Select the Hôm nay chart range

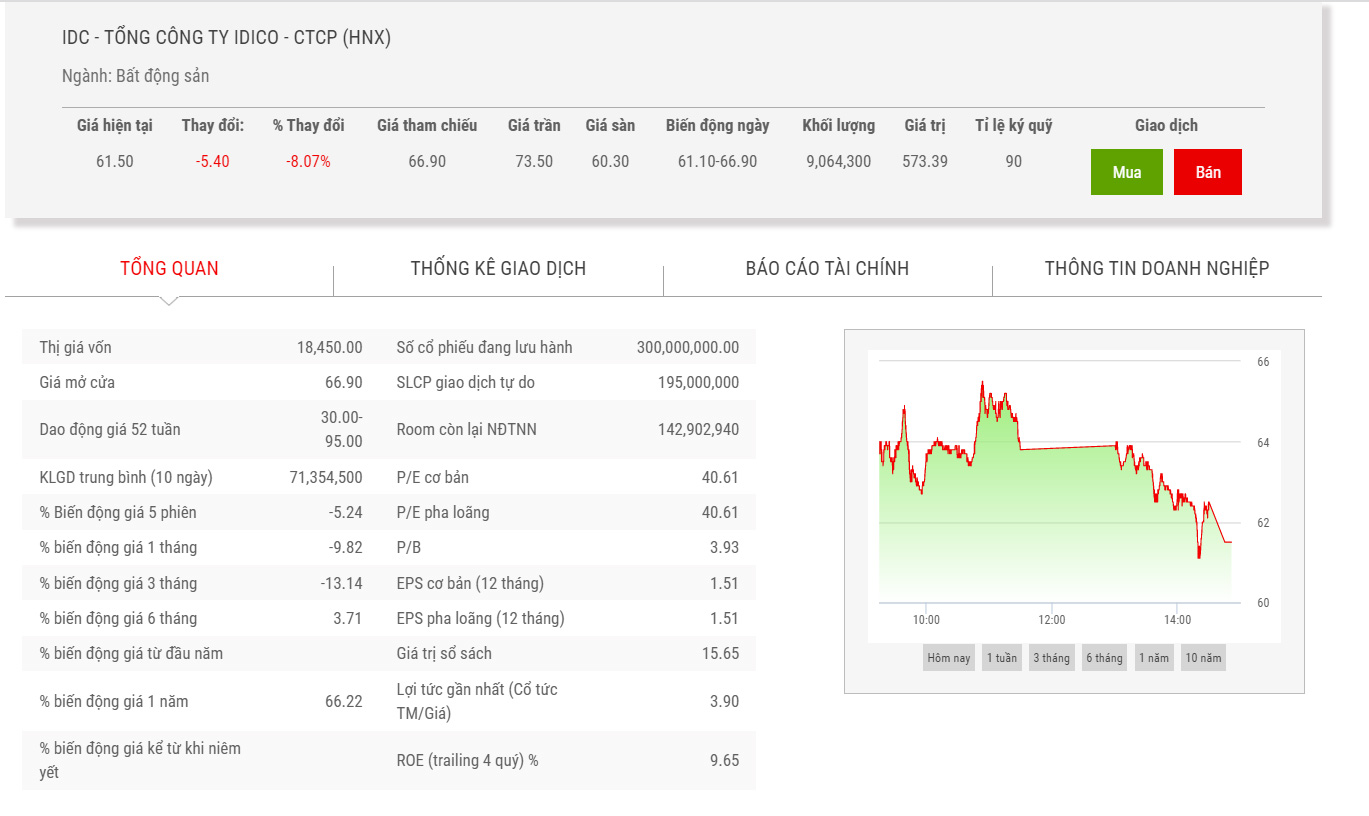[948, 658]
